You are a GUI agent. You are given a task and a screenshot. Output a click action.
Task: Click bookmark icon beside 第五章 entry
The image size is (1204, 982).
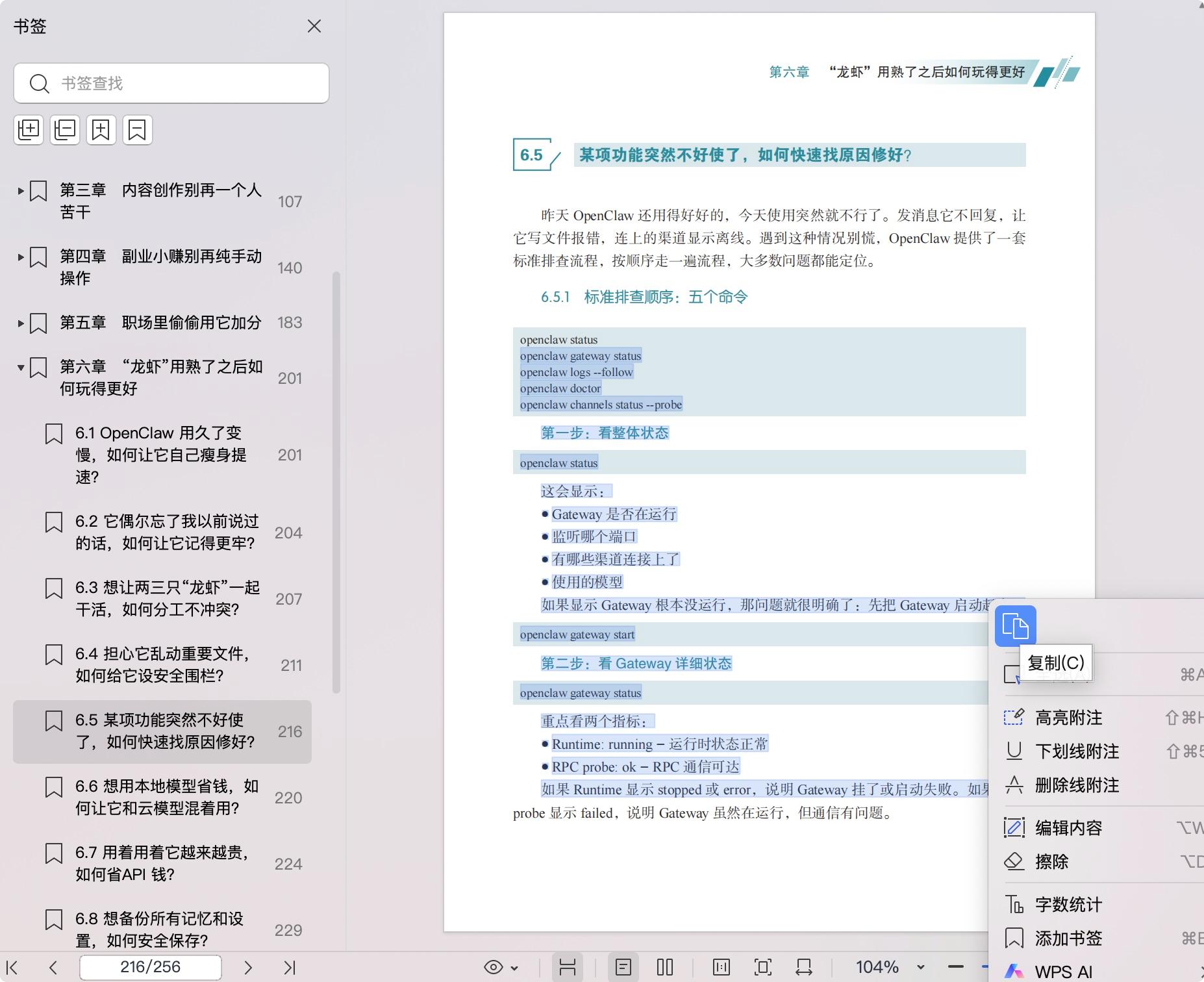coord(38,323)
